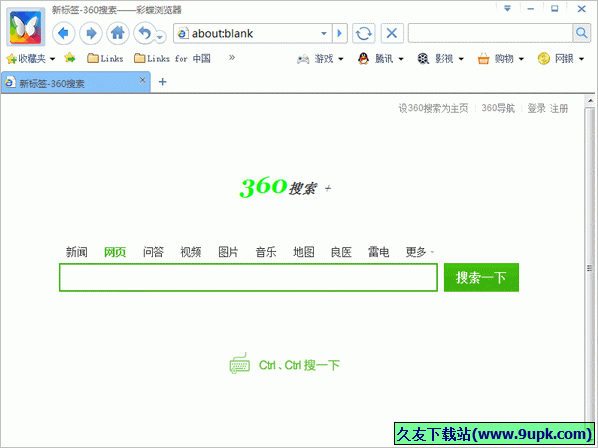Click the butterfly browser logo icon
Viewport: 598px width, 448px height.
pos(26,27)
